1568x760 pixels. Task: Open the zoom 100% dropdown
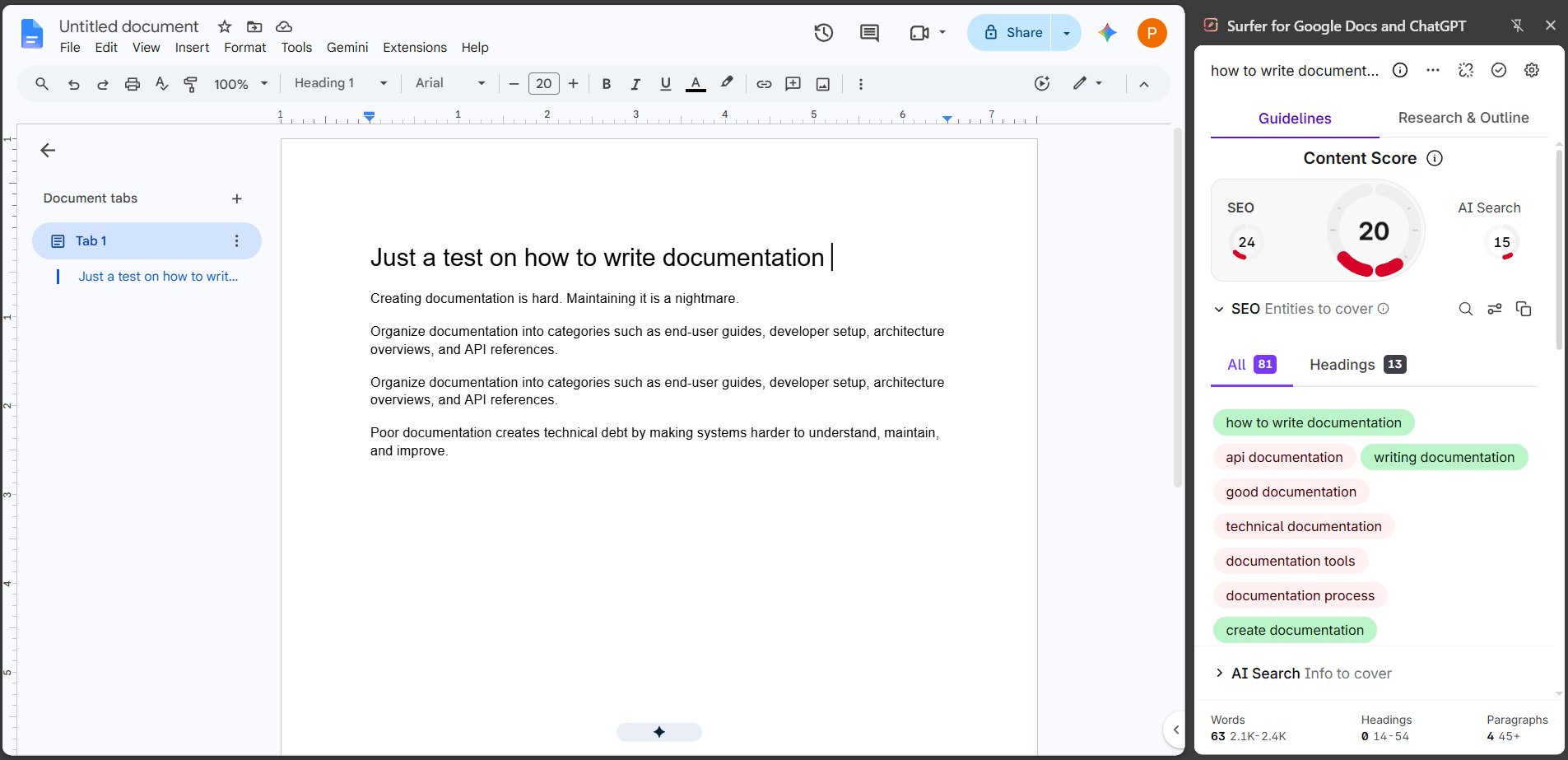tap(241, 84)
